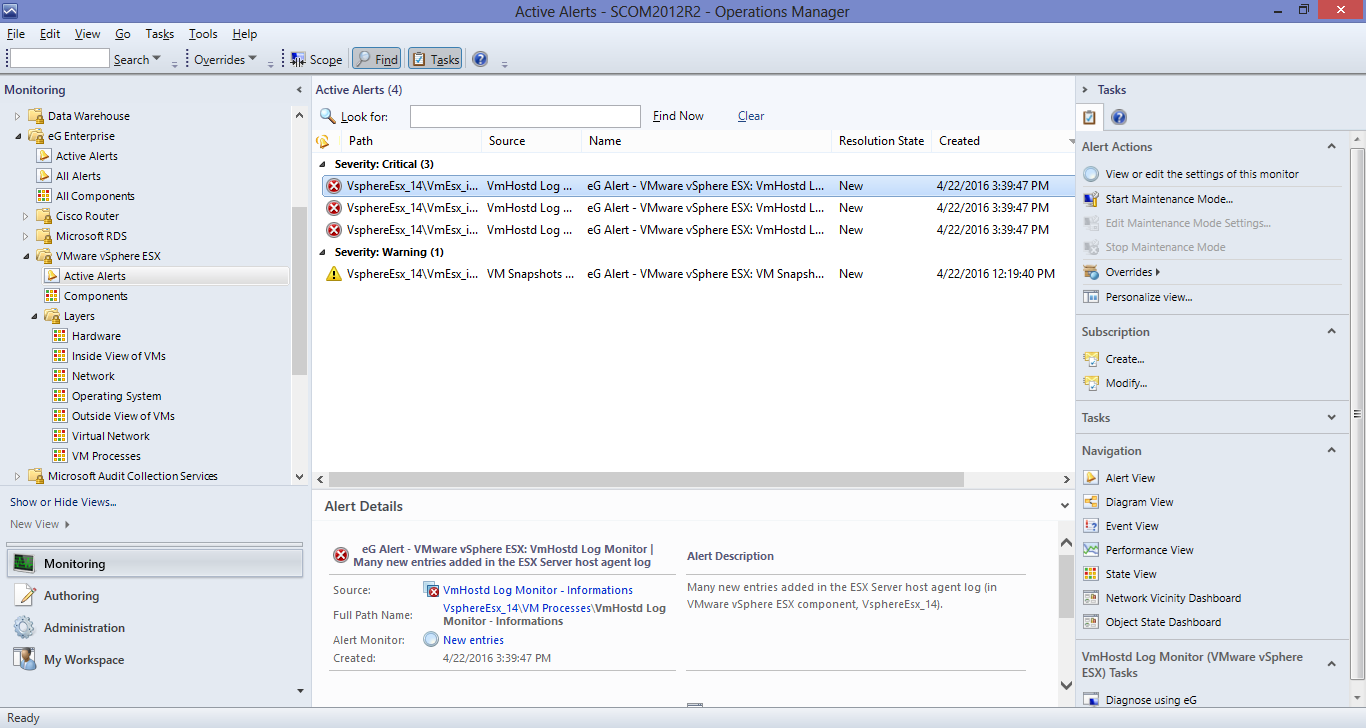Open the Go menu
This screenshot has height=728, width=1366.
pos(123,34)
